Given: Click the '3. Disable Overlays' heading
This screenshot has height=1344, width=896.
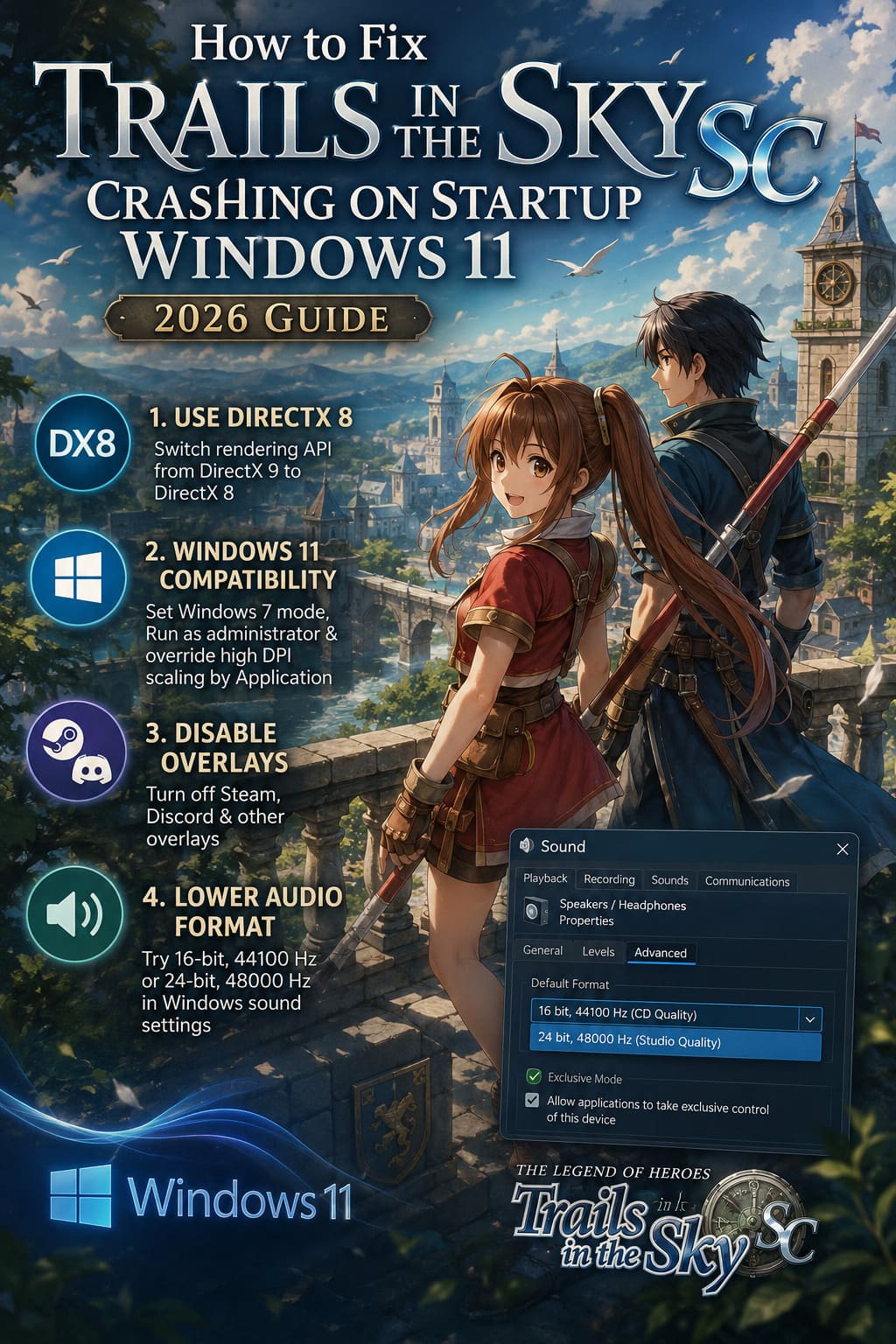Looking at the screenshot, I should click(x=217, y=747).
